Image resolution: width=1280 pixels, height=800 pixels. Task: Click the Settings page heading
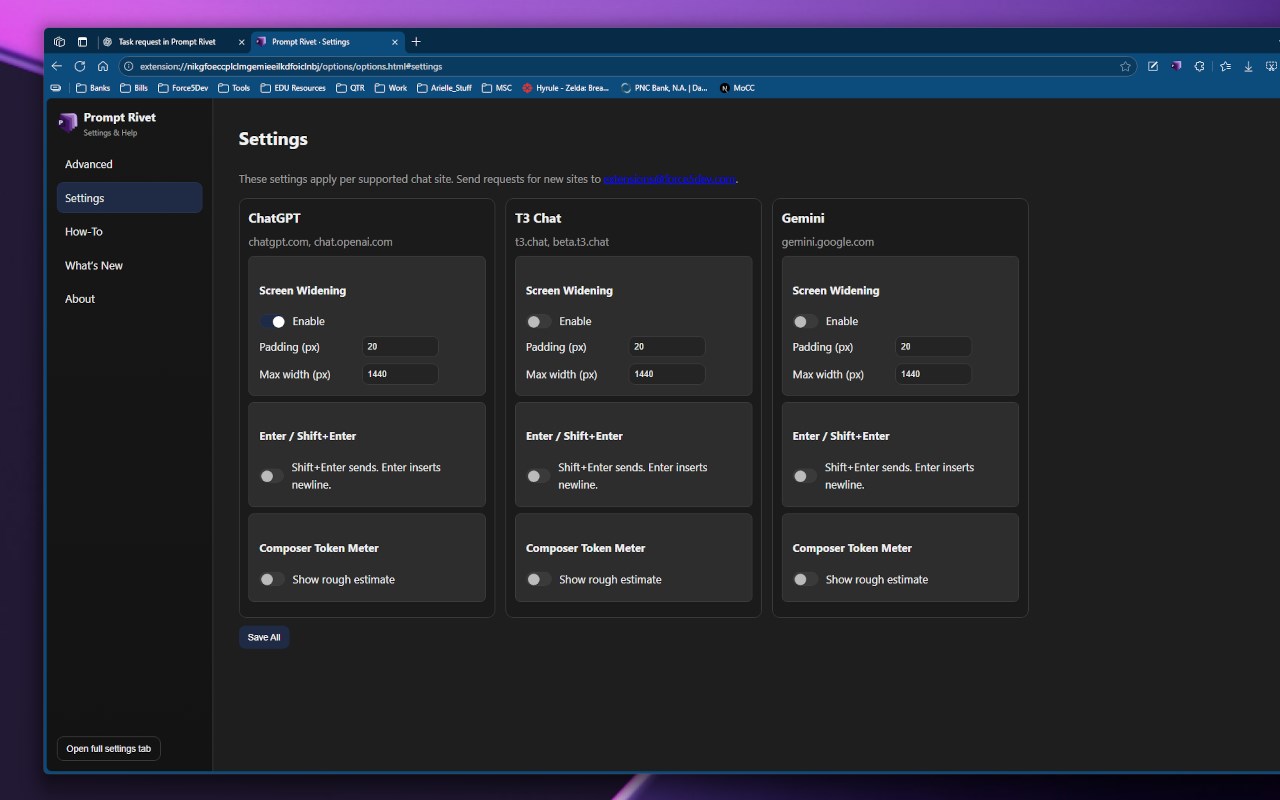273,139
